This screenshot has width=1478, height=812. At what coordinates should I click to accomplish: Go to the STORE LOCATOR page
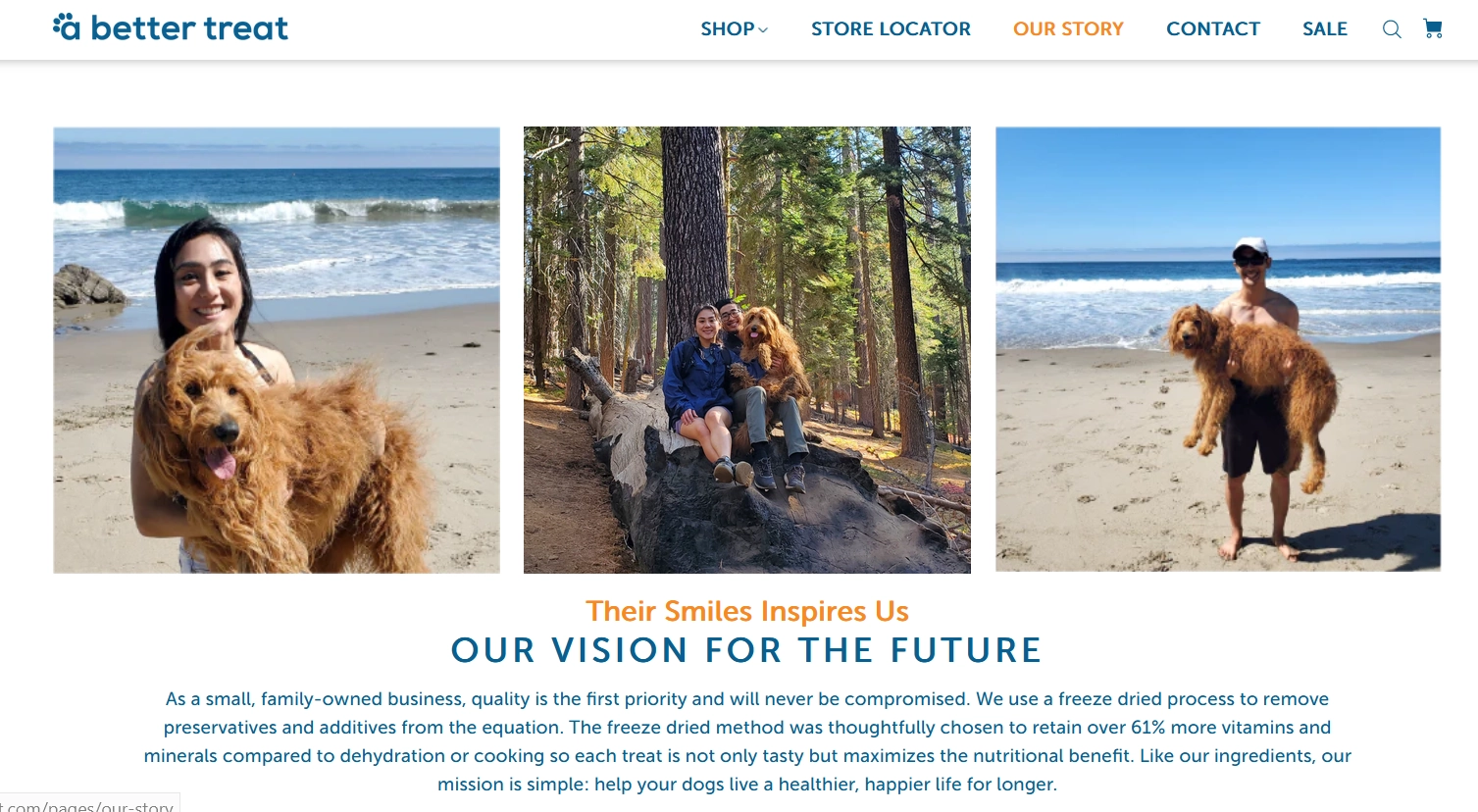click(x=891, y=29)
